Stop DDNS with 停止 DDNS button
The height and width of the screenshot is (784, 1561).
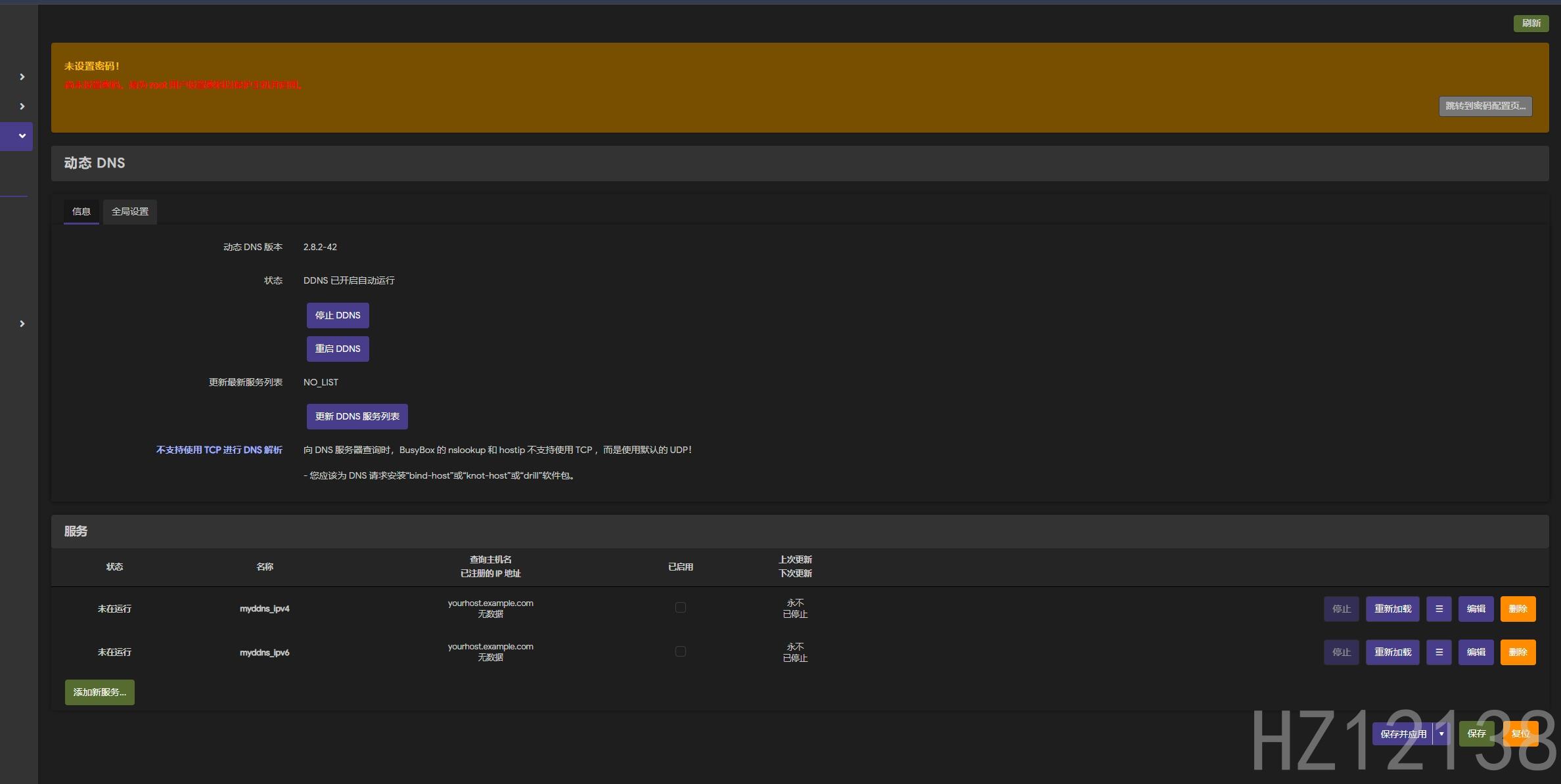click(338, 315)
